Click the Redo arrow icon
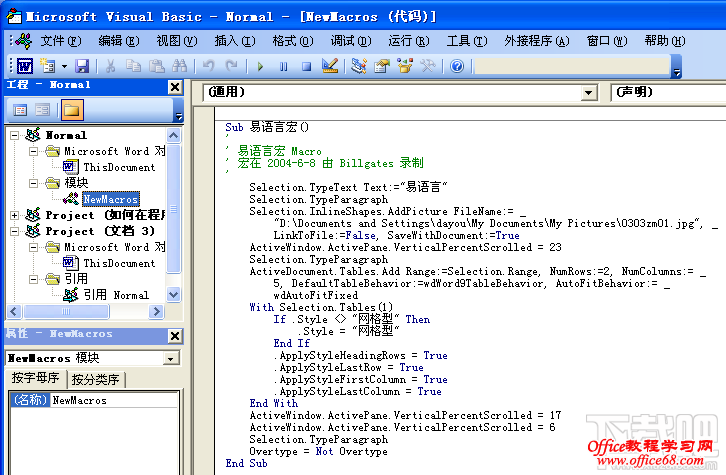 (231, 66)
